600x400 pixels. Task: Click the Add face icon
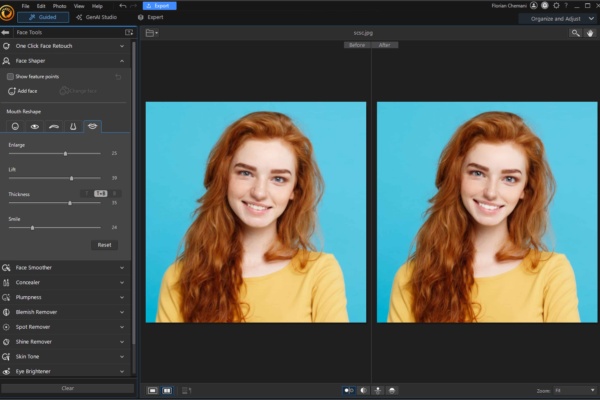point(10,91)
